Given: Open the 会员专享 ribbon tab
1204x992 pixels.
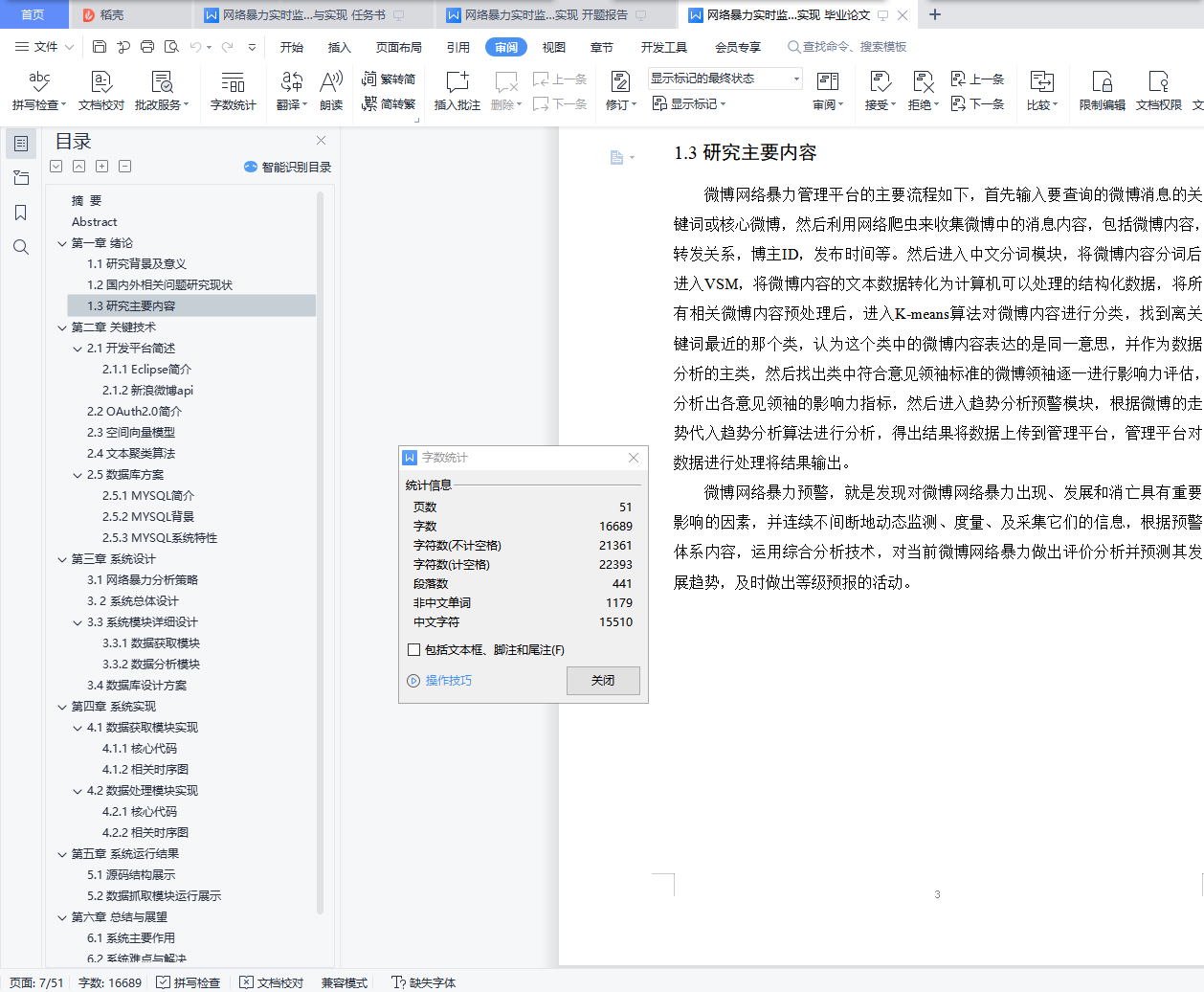Looking at the screenshot, I should 738,47.
